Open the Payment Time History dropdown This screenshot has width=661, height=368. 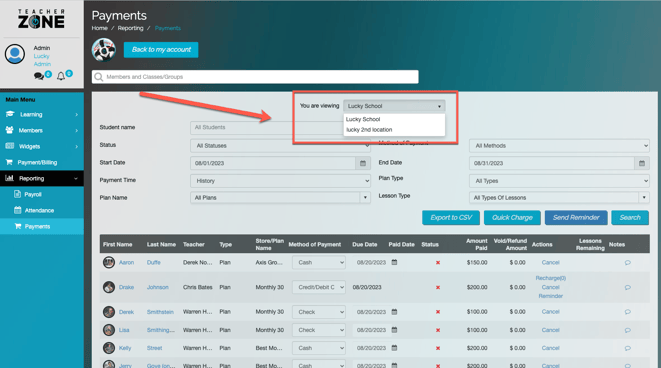click(280, 181)
